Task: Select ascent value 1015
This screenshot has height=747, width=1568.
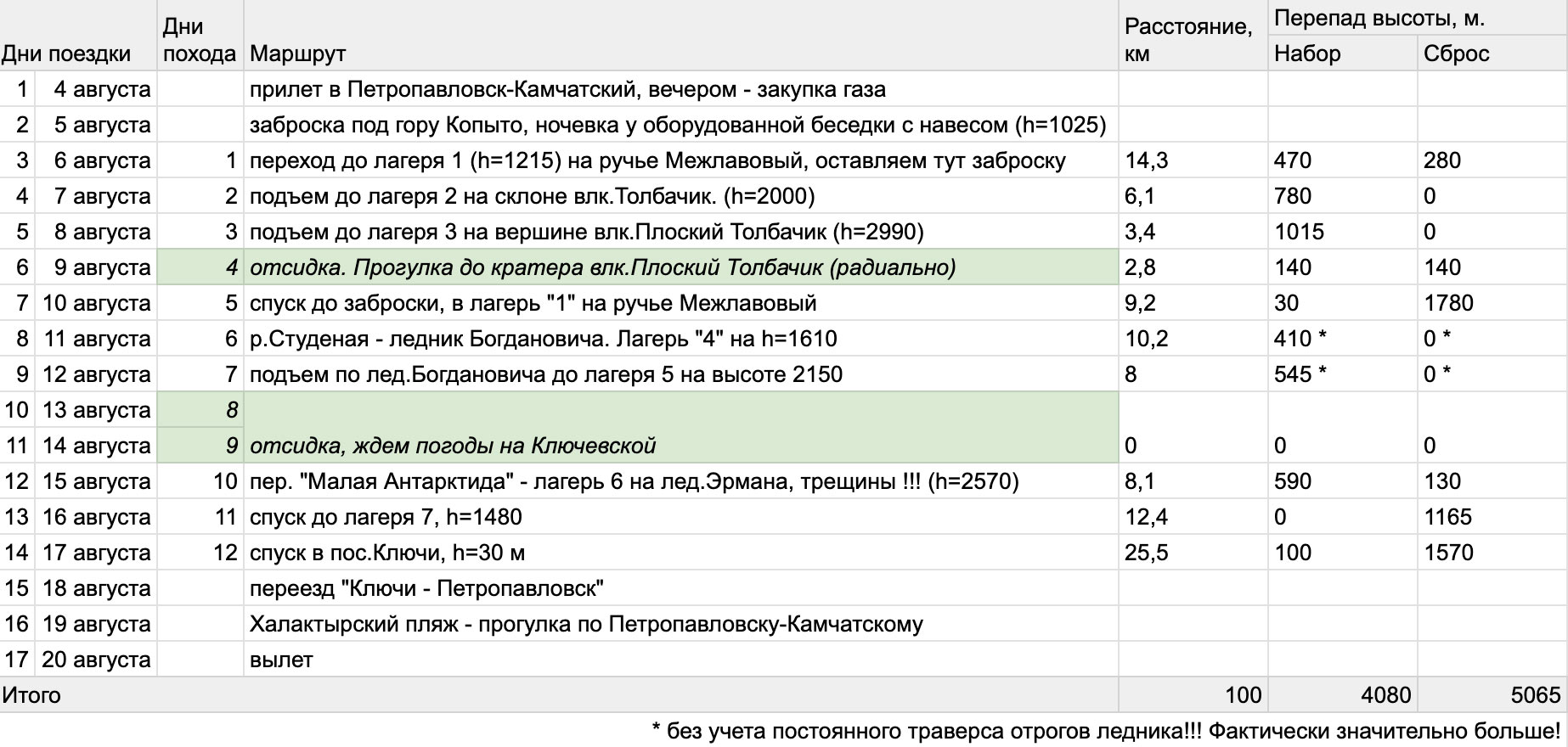Action: pyautogui.click(x=1343, y=232)
